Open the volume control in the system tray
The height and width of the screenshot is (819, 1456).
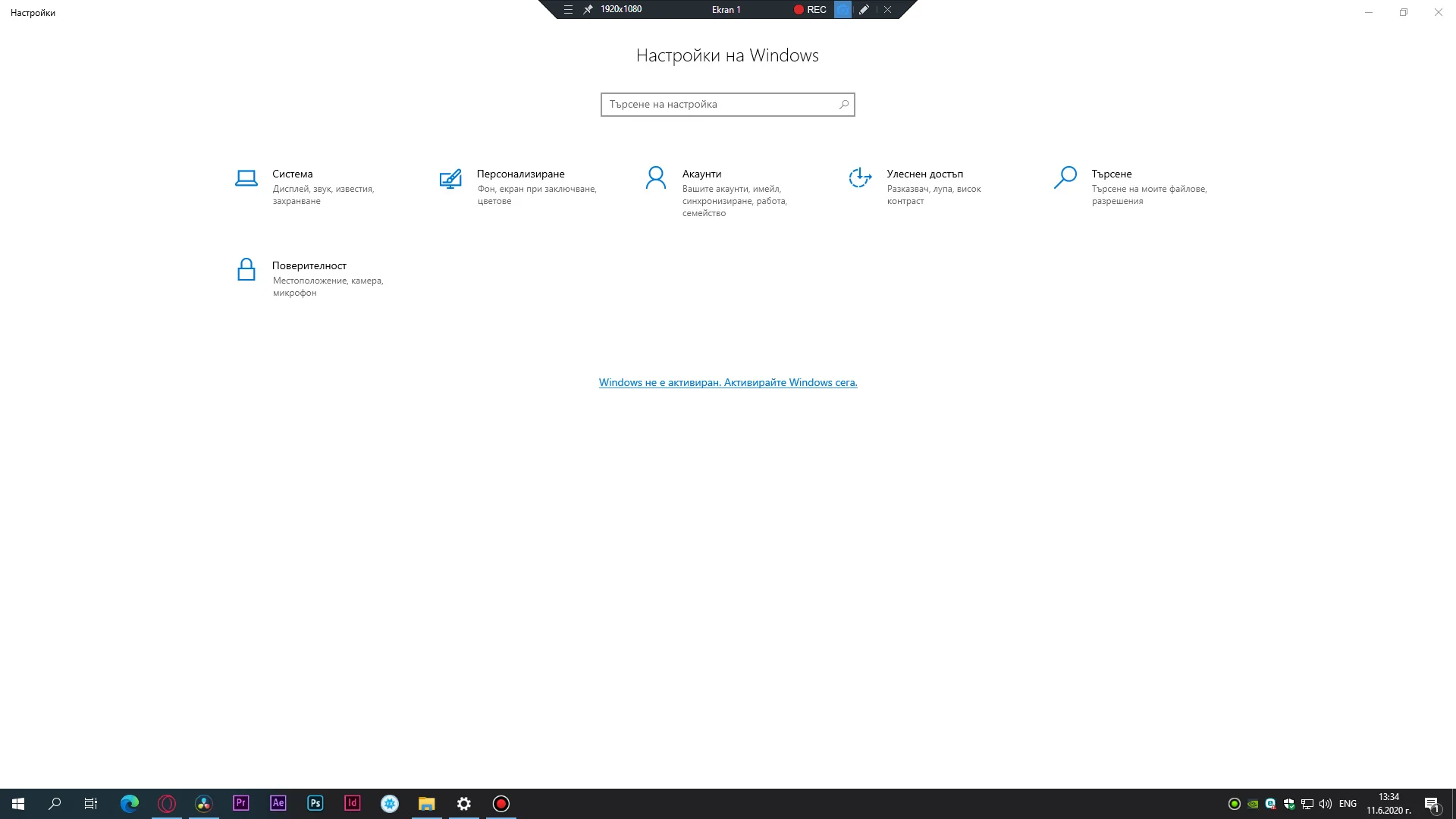(x=1326, y=804)
